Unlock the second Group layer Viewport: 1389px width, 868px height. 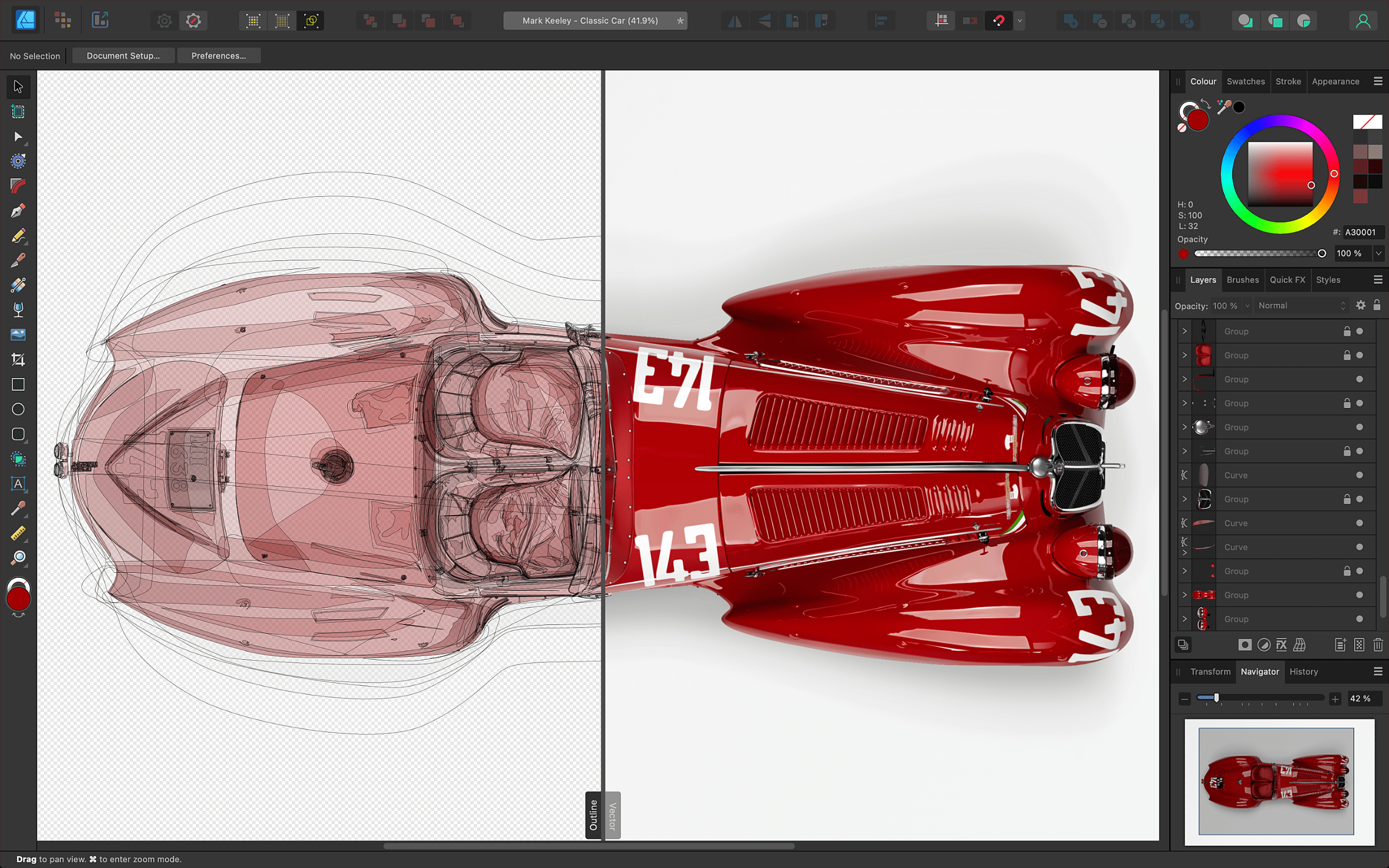(x=1347, y=355)
